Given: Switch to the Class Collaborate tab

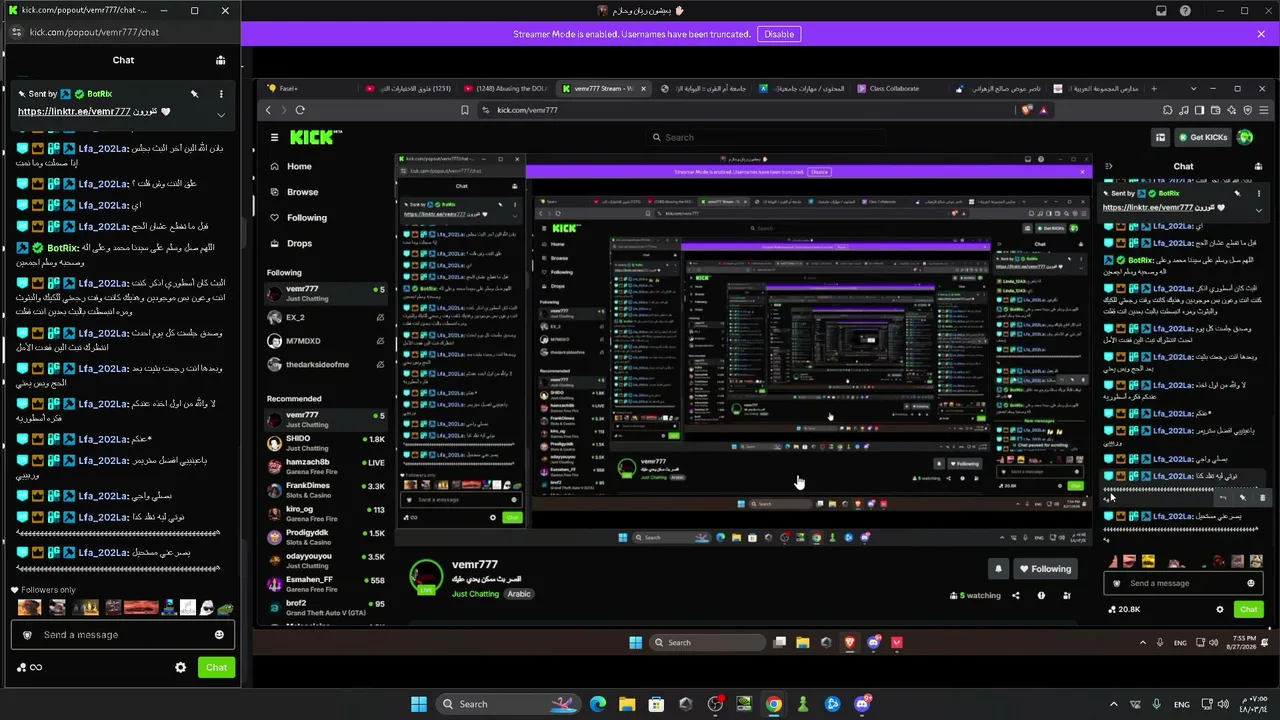Looking at the screenshot, I should (894, 88).
